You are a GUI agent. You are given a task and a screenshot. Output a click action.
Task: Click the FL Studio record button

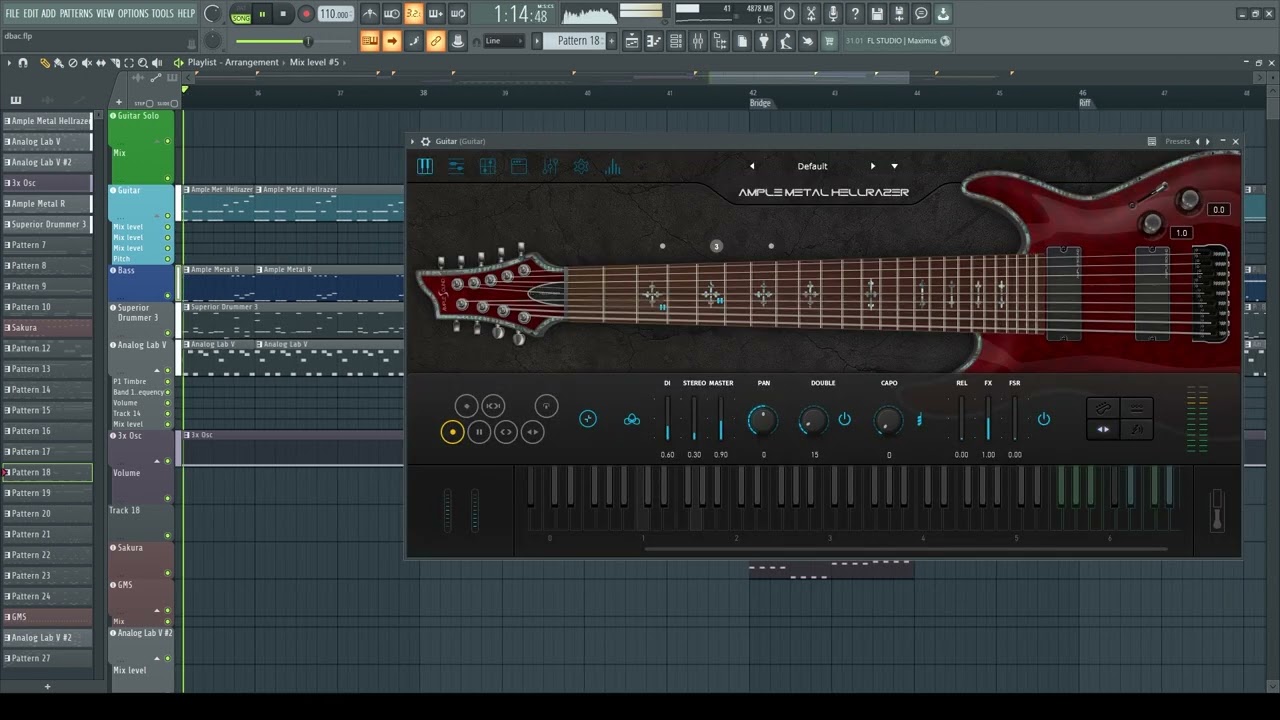(306, 14)
